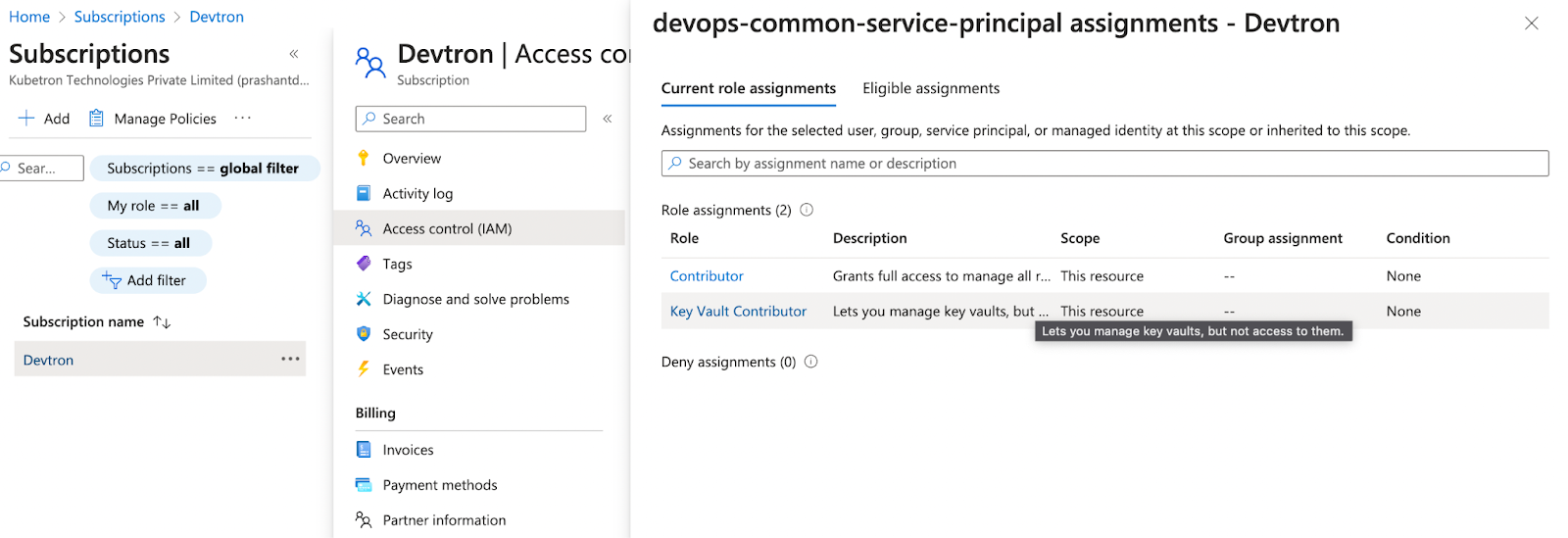
Task: Click the info icon next to Role assignments (2)
Action: coord(808,210)
